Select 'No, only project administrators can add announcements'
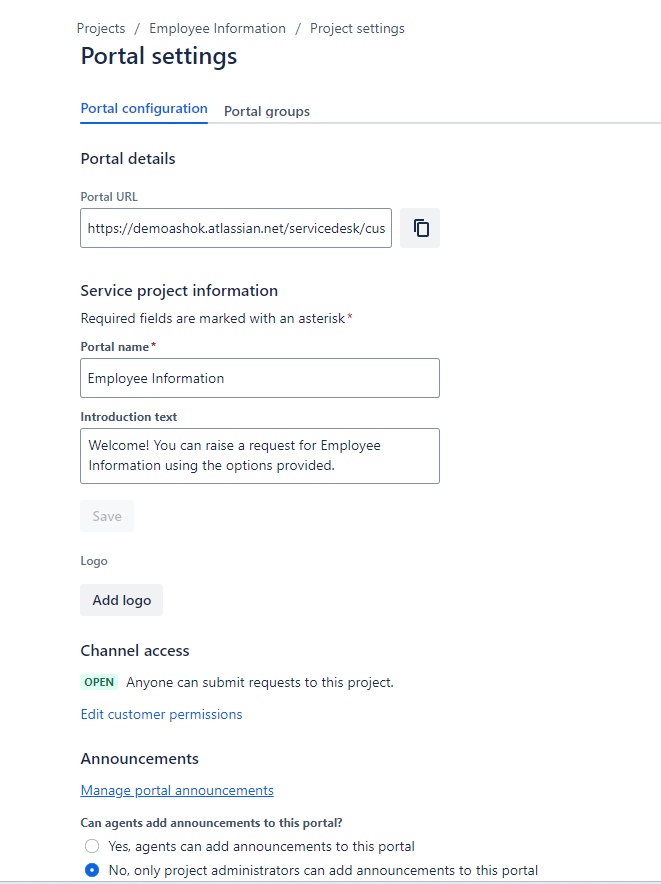Viewport: 661px width, 884px height. pyautogui.click(x=92, y=870)
